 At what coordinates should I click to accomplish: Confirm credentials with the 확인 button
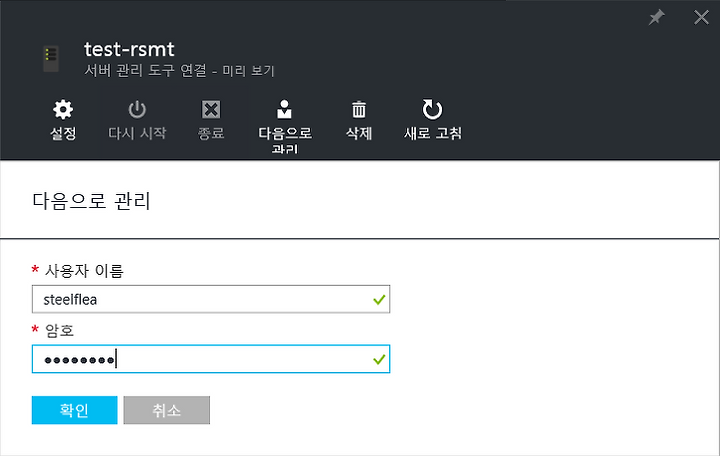[74, 410]
